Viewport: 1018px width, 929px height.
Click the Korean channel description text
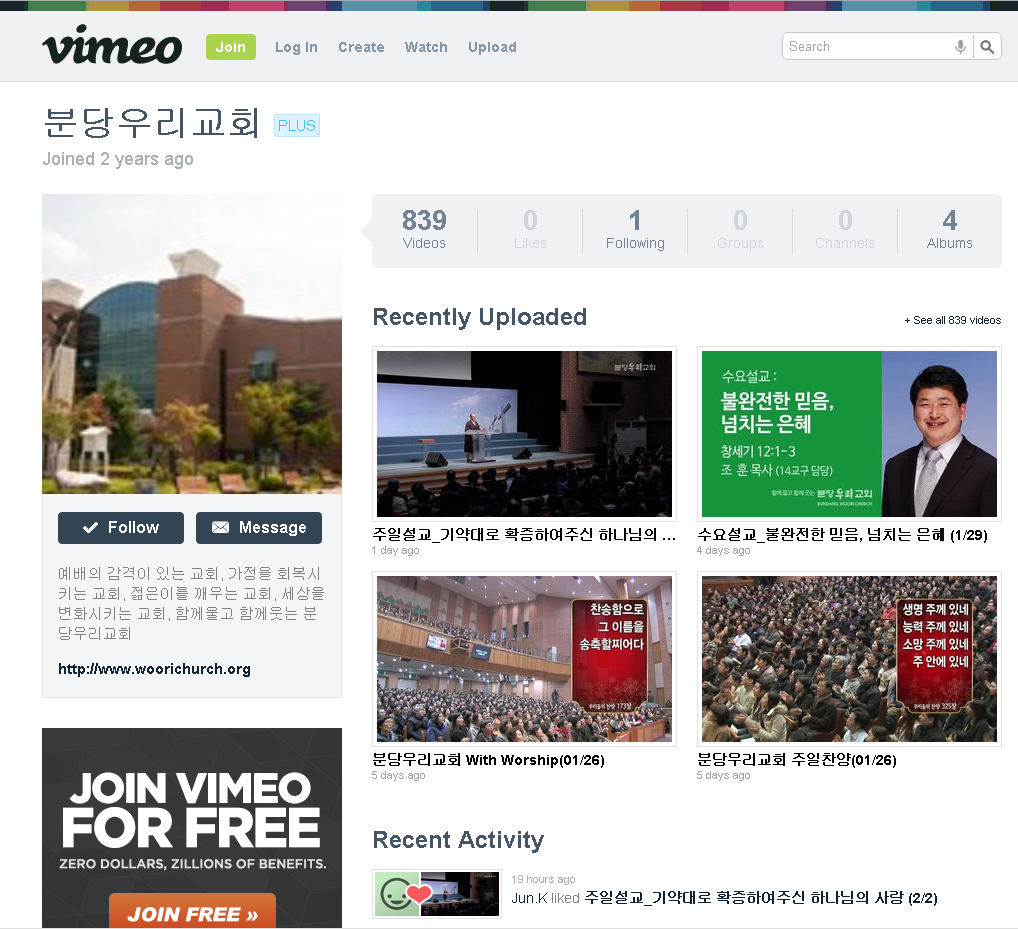[191, 603]
